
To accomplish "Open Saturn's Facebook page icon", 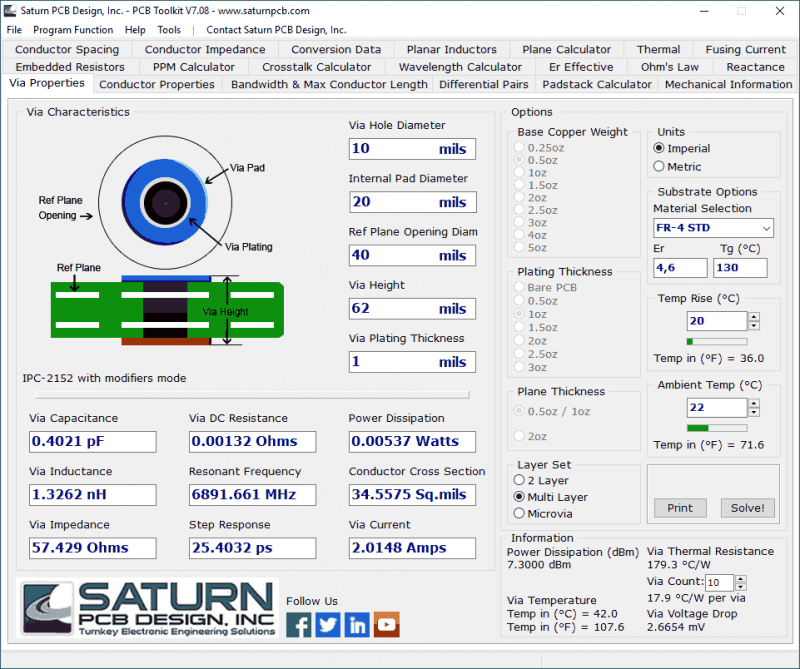I will [x=298, y=624].
